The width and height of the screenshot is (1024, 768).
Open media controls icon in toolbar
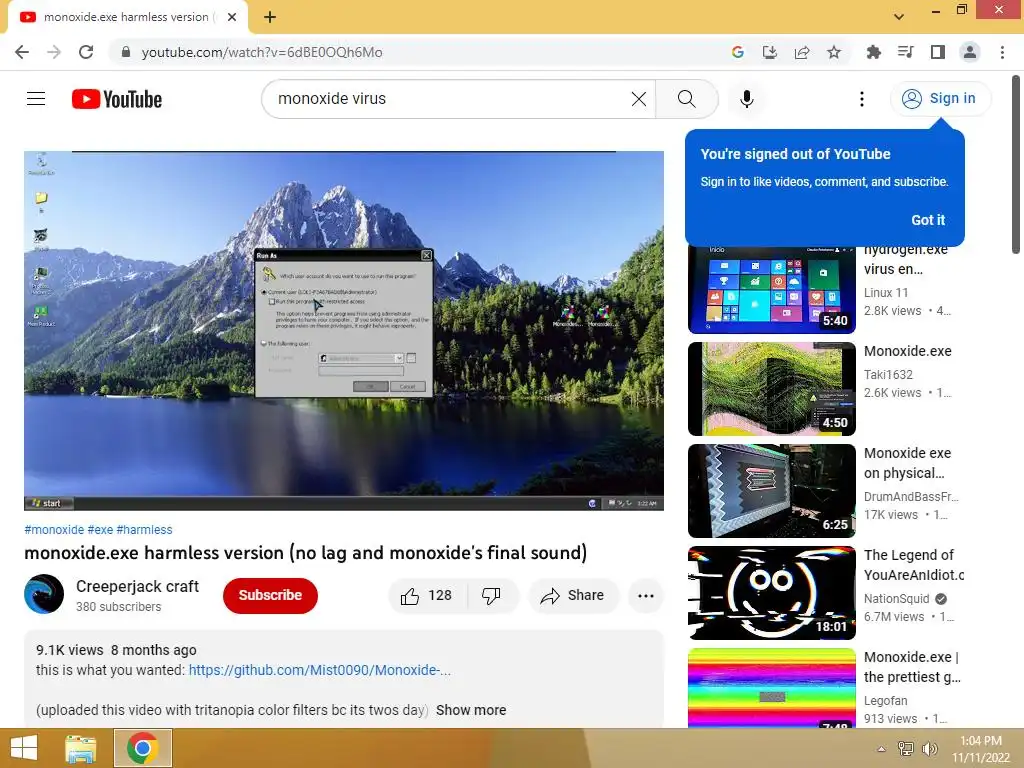905,52
